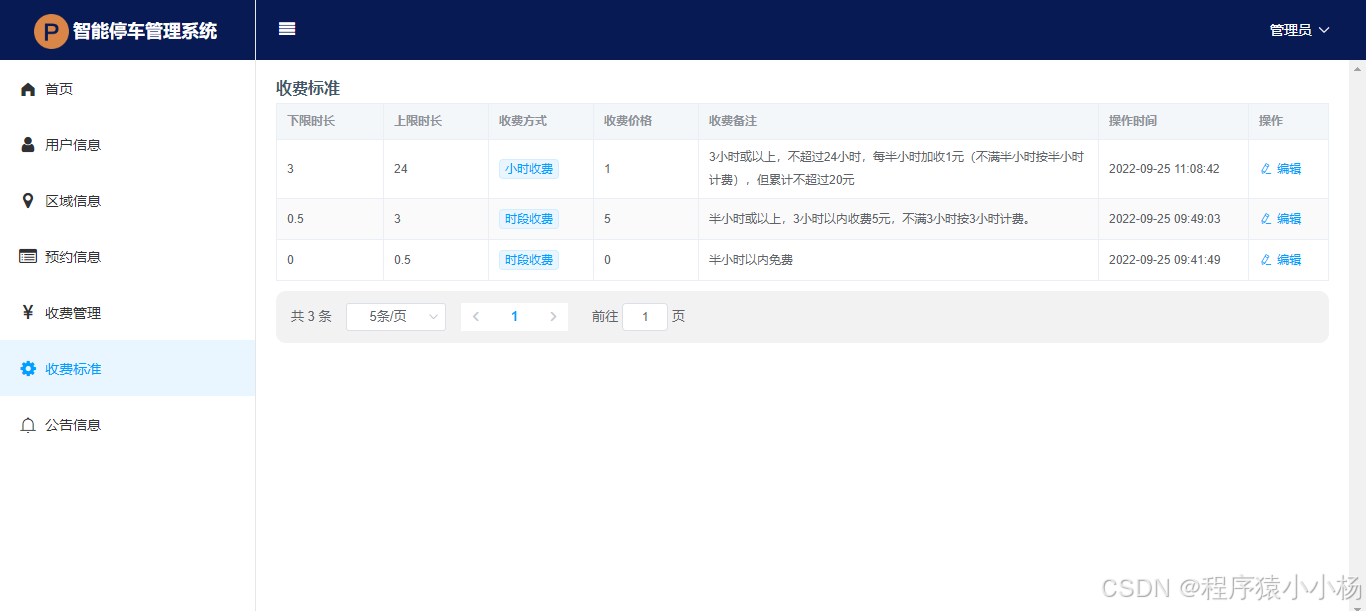Click the remark starting with 3小时或以上
1366x611 pixels.
[896, 169]
